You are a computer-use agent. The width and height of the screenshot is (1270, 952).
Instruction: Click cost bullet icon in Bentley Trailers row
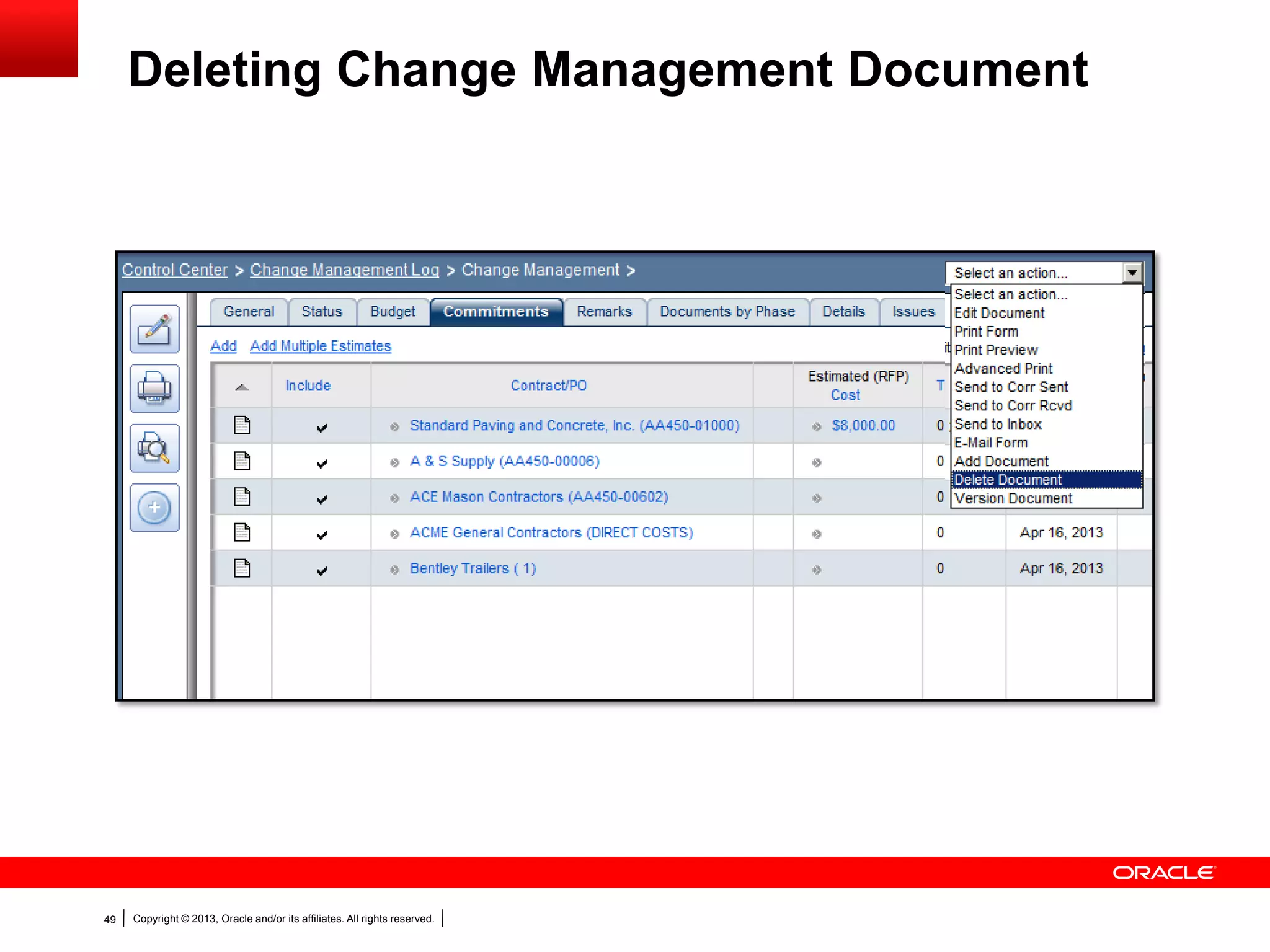click(817, 570)
